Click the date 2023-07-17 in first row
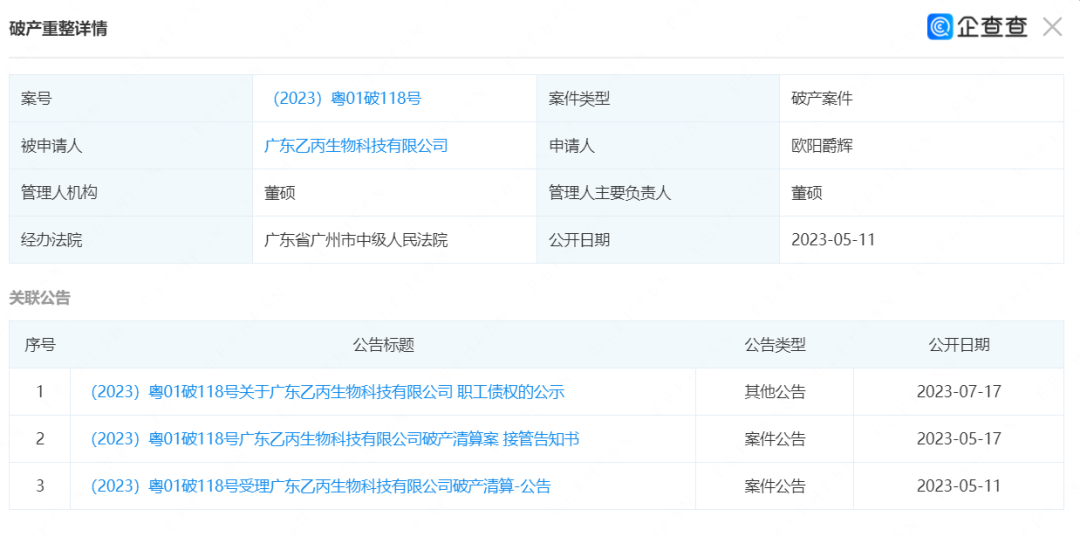Image resolution: width=1080 pixels, height=537 pixels. [x=958, y=392]
